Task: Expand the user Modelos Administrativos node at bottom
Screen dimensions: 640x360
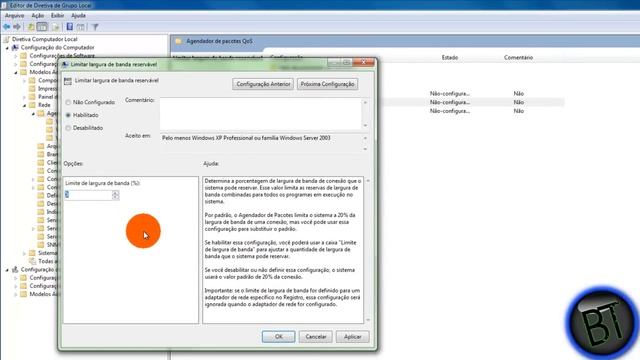Action: (16, 294)
